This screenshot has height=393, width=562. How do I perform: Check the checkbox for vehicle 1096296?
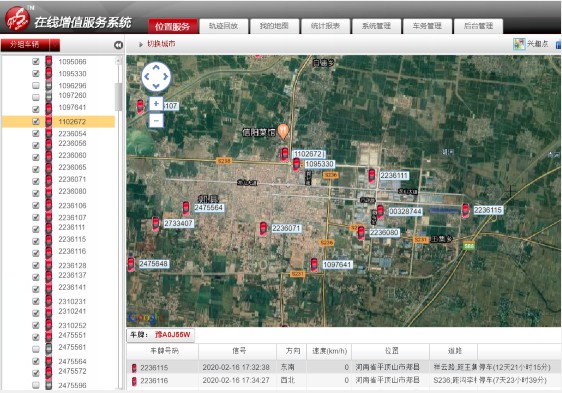[x=36, y=85]
